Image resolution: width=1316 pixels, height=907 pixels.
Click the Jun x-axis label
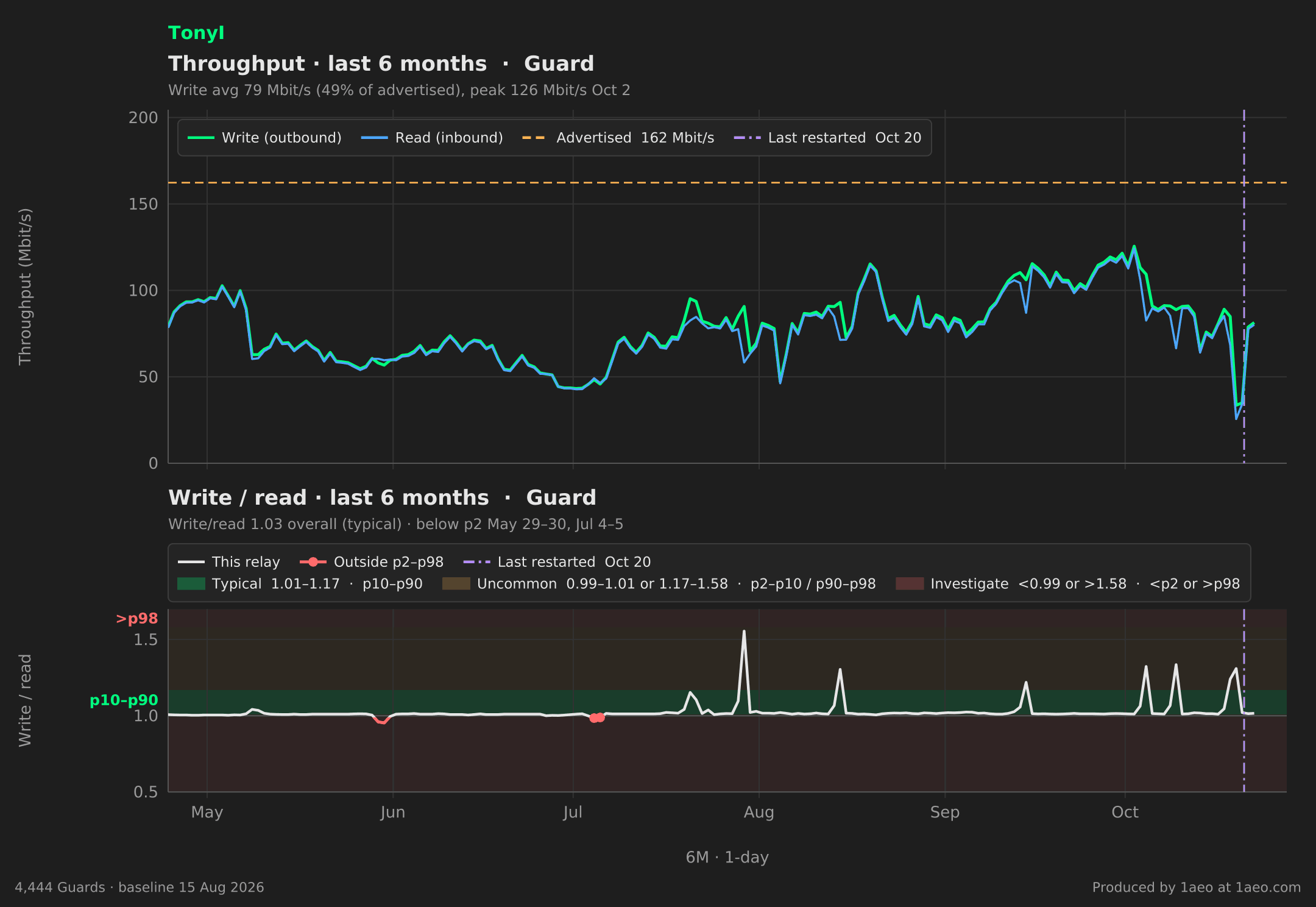[393, 813]
